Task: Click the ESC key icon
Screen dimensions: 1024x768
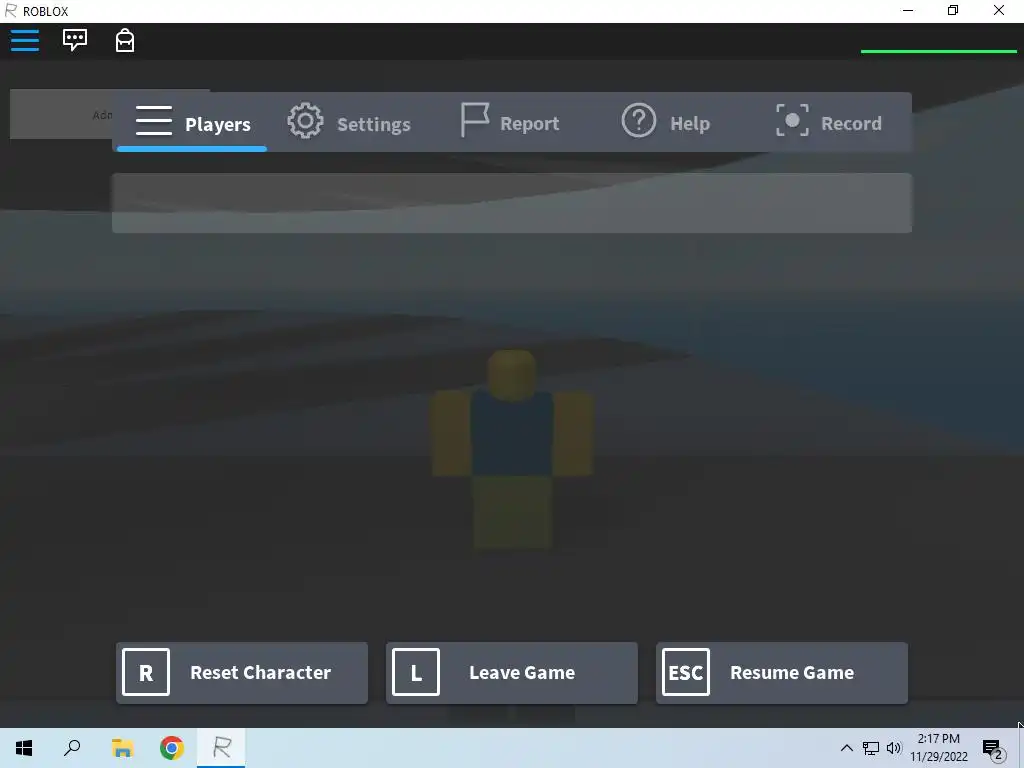Action: coord(686,672)
